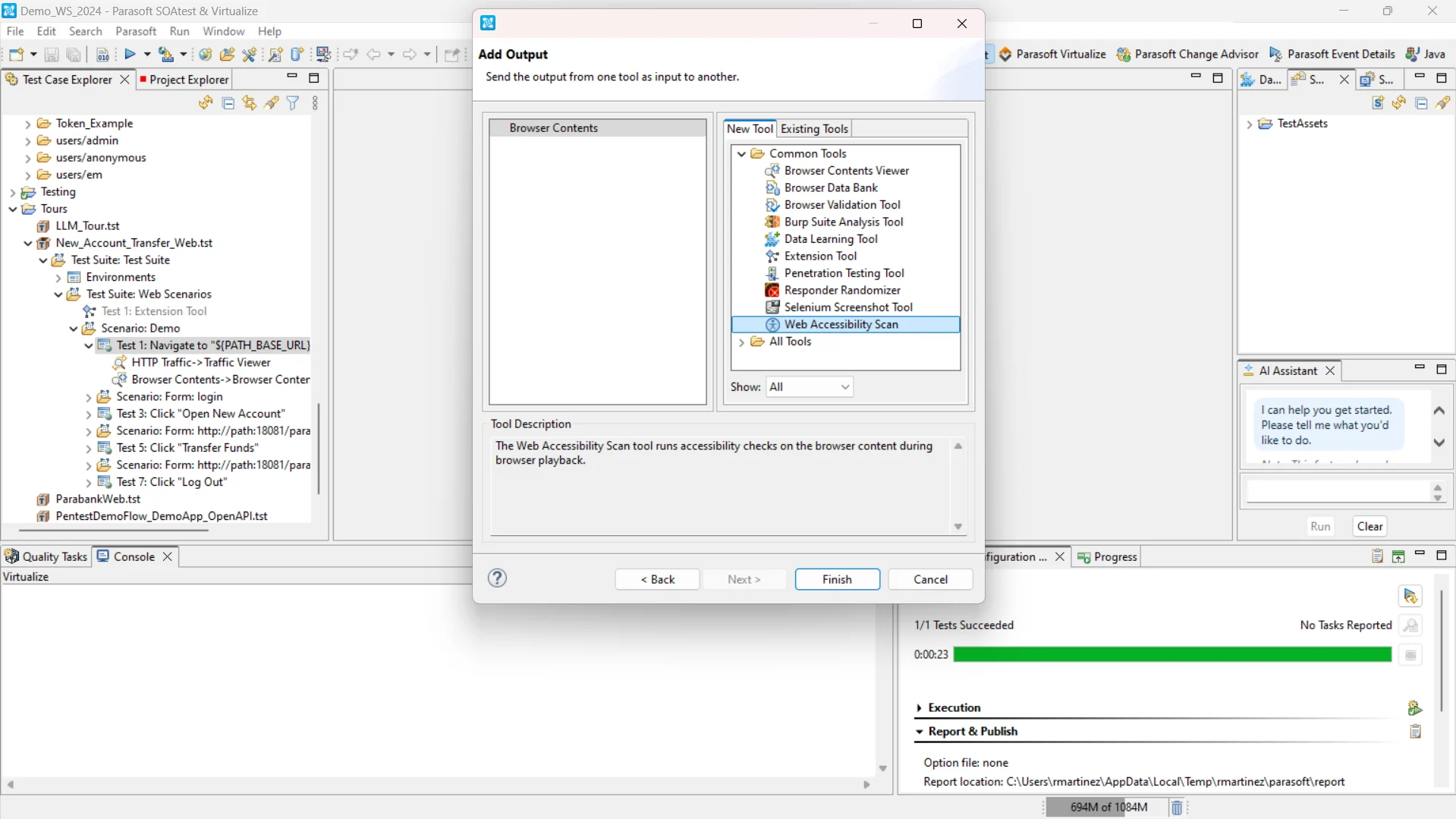The image size is (1456, 819).
Task: Select Browser Contents in the output list
Action: pos(597,128)
